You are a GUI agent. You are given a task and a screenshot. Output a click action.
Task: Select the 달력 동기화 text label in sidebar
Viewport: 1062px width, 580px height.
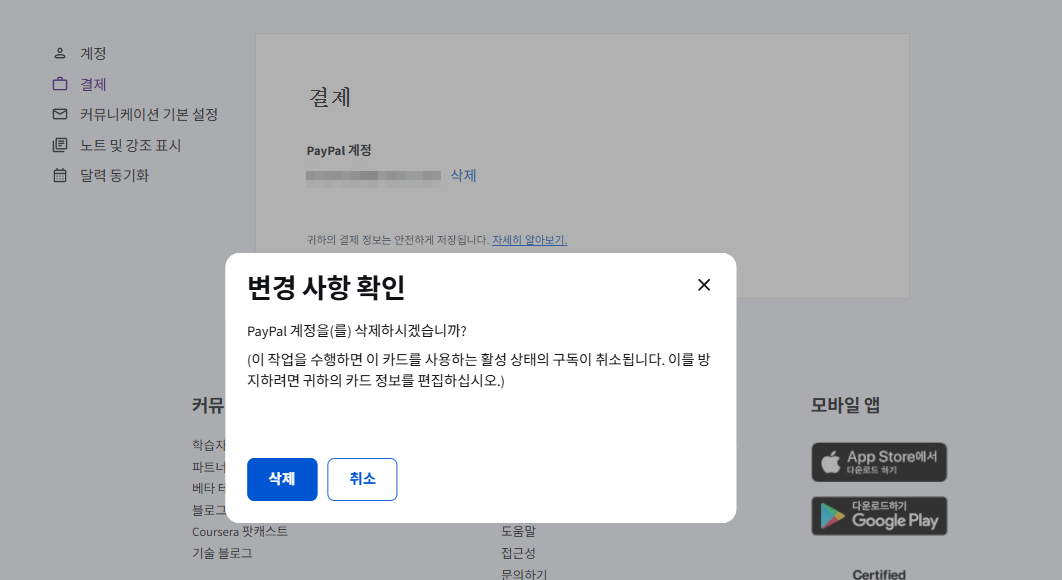point(114,175)
